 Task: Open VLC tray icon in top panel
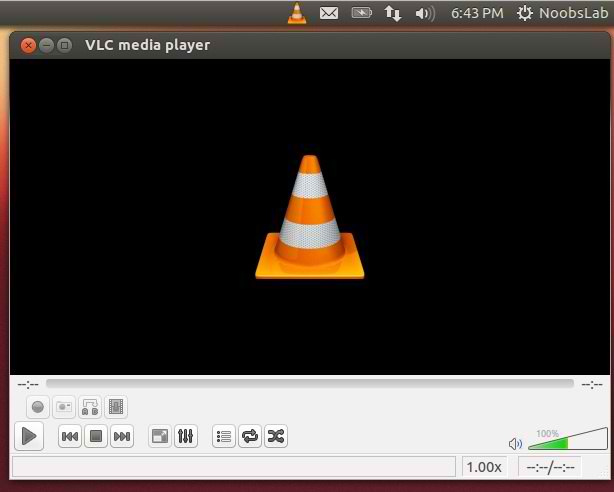click(x=297, y=13)
